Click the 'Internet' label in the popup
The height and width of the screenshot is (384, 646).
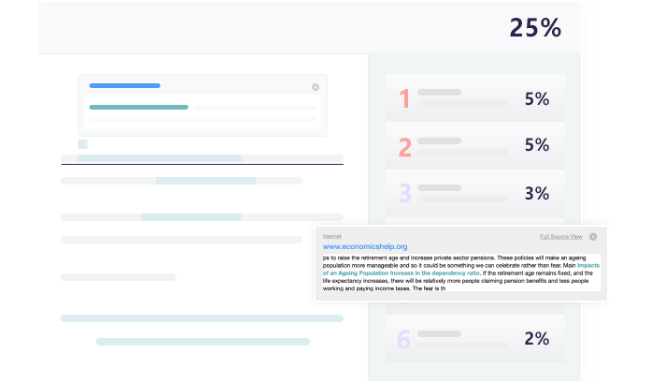(332, 236)
